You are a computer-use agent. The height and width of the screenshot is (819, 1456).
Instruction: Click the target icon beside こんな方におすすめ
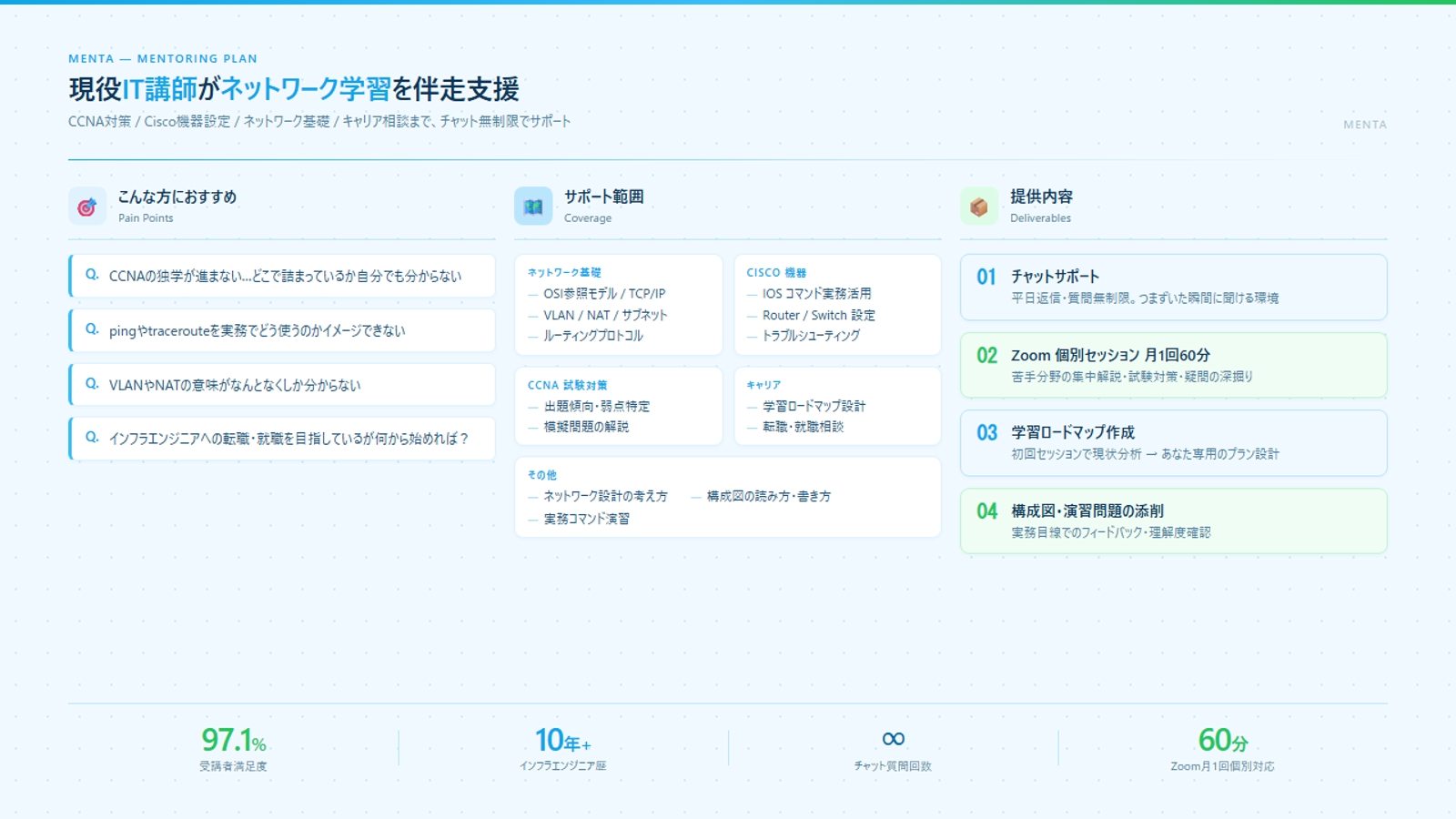click(87, 207)
